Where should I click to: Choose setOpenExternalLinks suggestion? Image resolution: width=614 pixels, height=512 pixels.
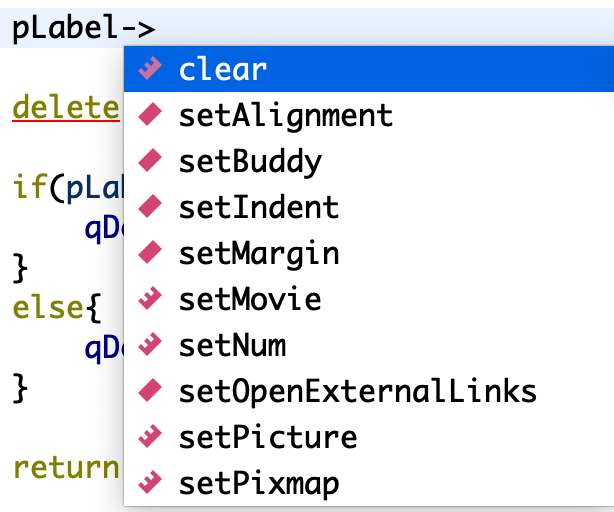[x=369, y=391]
